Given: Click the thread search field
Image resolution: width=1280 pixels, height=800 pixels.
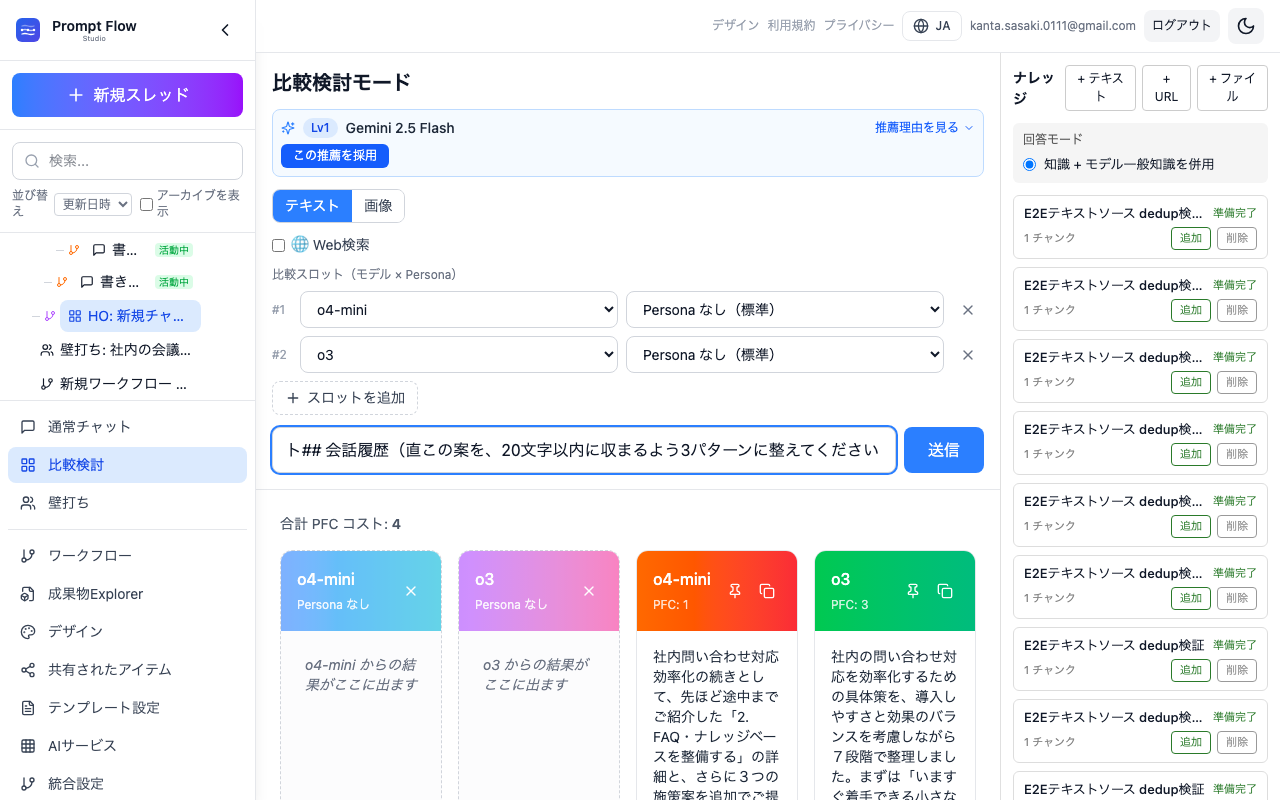Looking at the screenshot, I should (x=127, y=161).
